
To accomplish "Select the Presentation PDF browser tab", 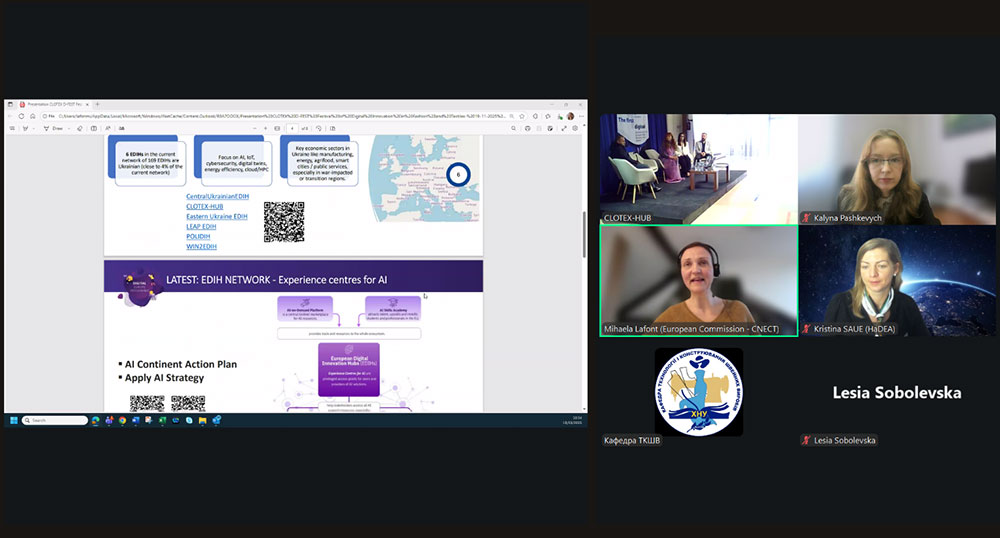I will (x=50, y=104).
